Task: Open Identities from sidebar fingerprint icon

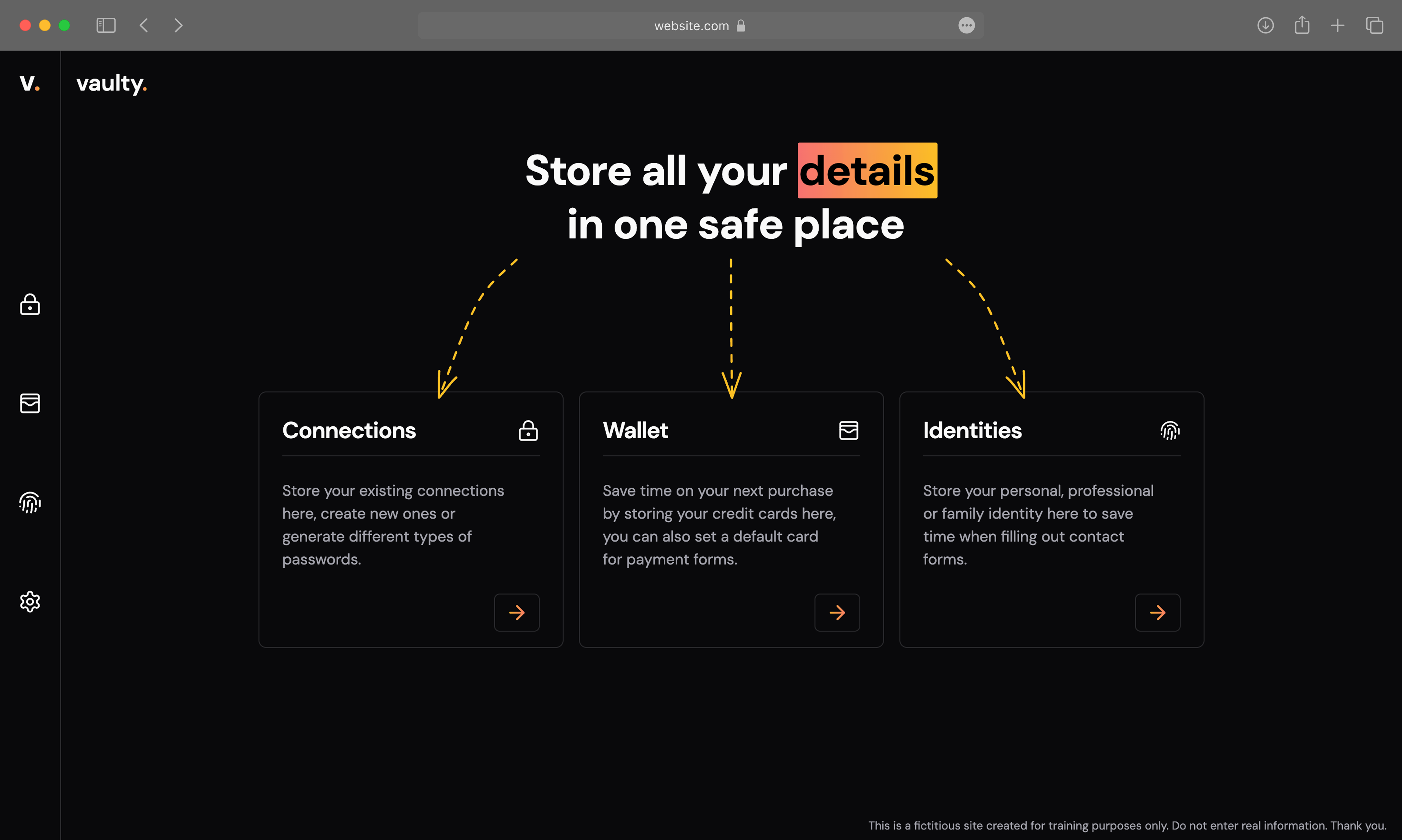Action: click(30, 502)
